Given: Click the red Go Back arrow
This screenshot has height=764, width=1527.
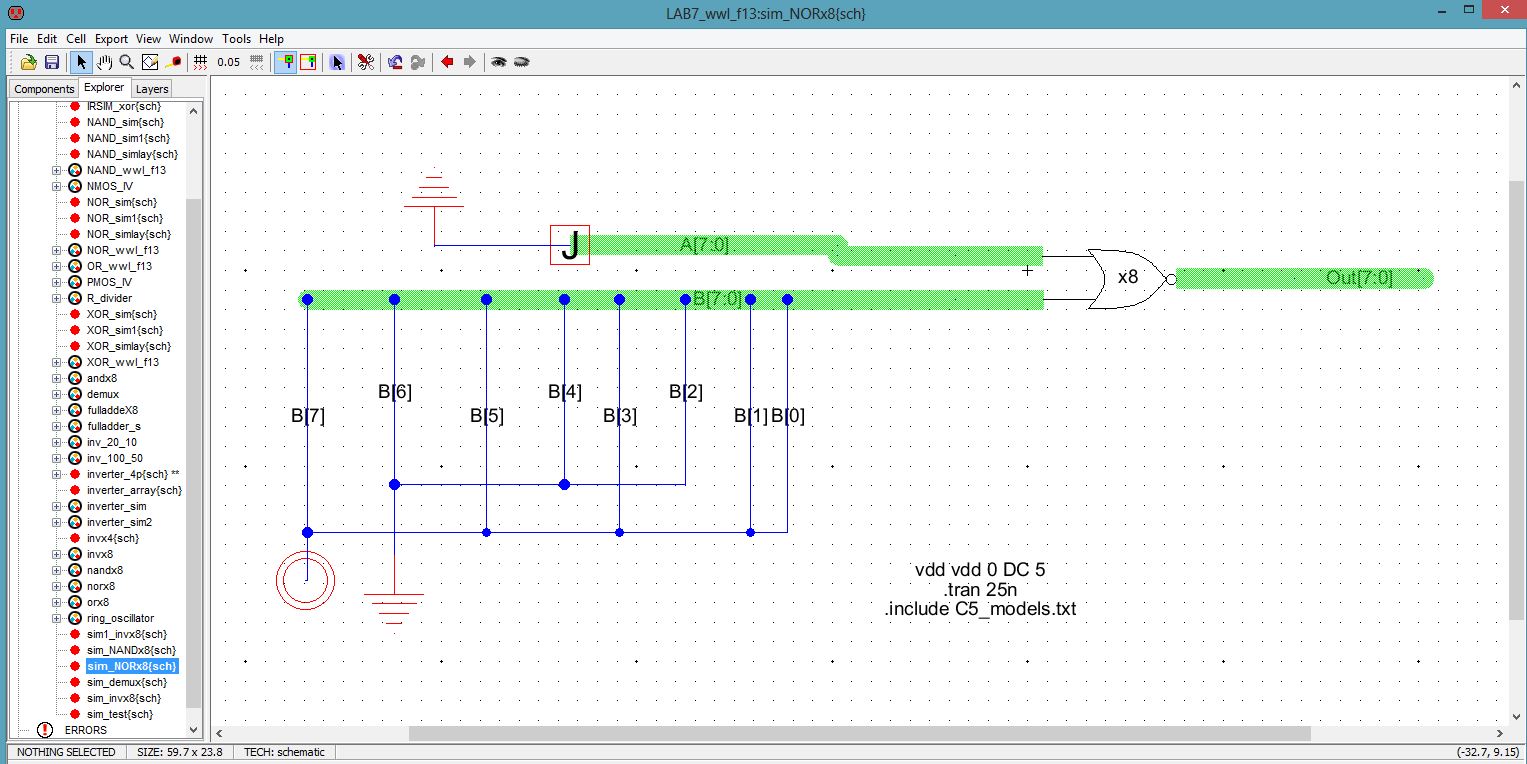Looking at the screenshot, I should click(447, 62).
